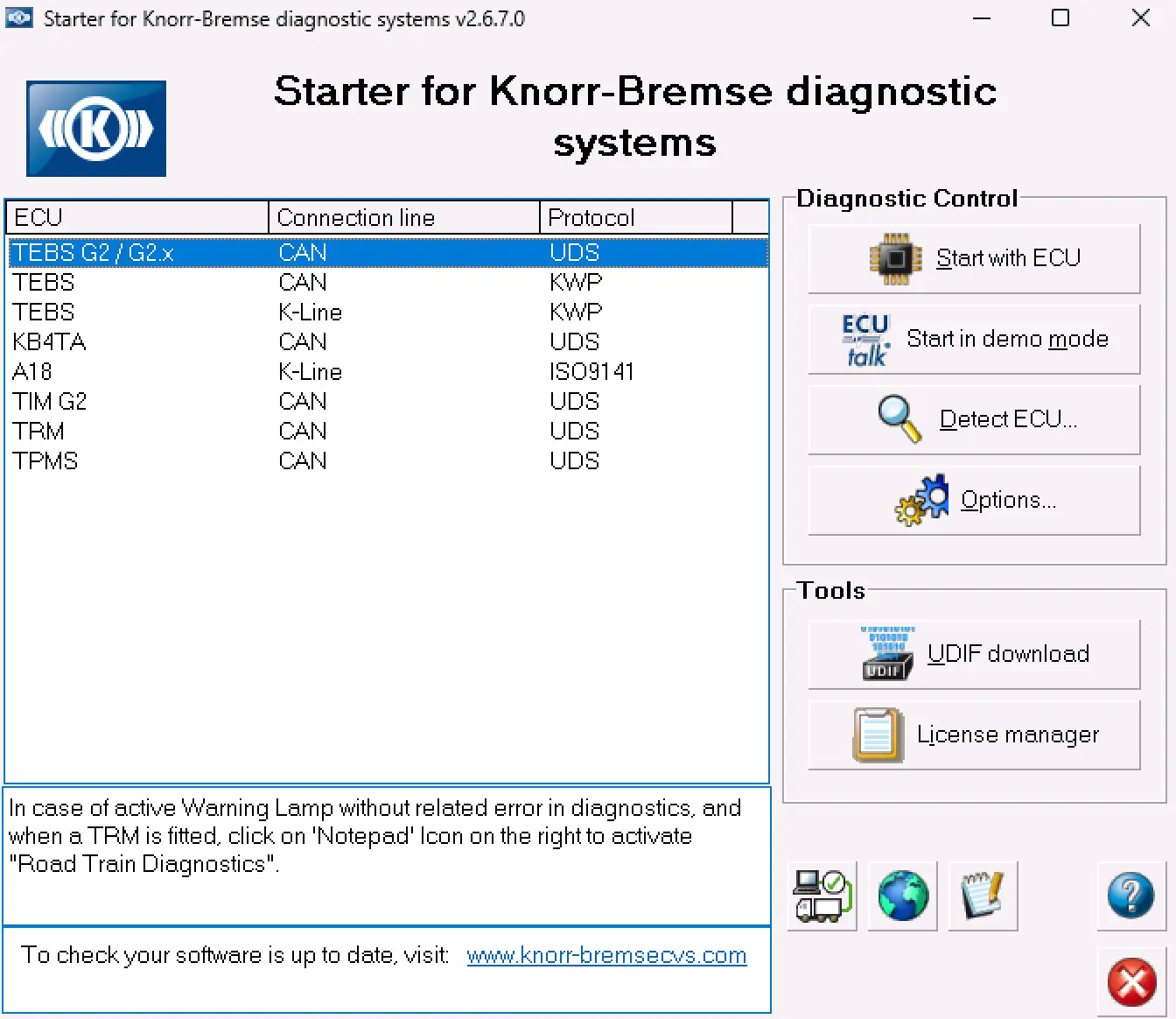The image size is (1176, 1019).
Task: Click the Detect ECU button
Action: [973, 419]
